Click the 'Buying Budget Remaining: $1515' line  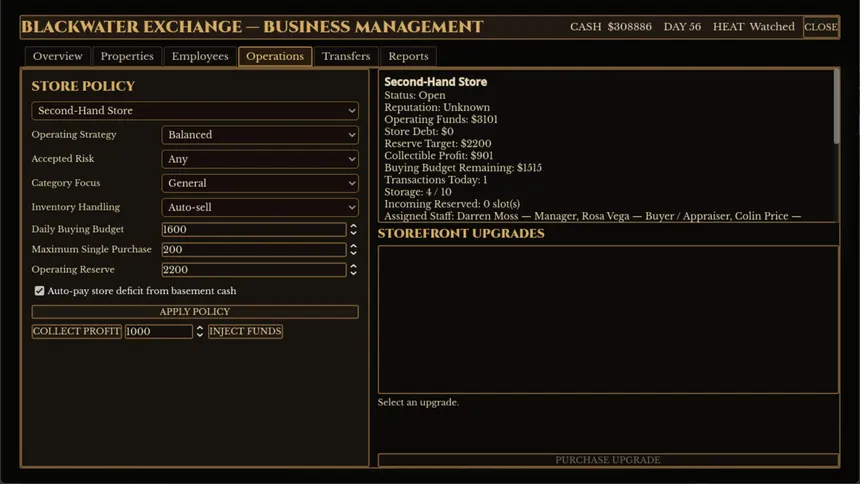463,168
